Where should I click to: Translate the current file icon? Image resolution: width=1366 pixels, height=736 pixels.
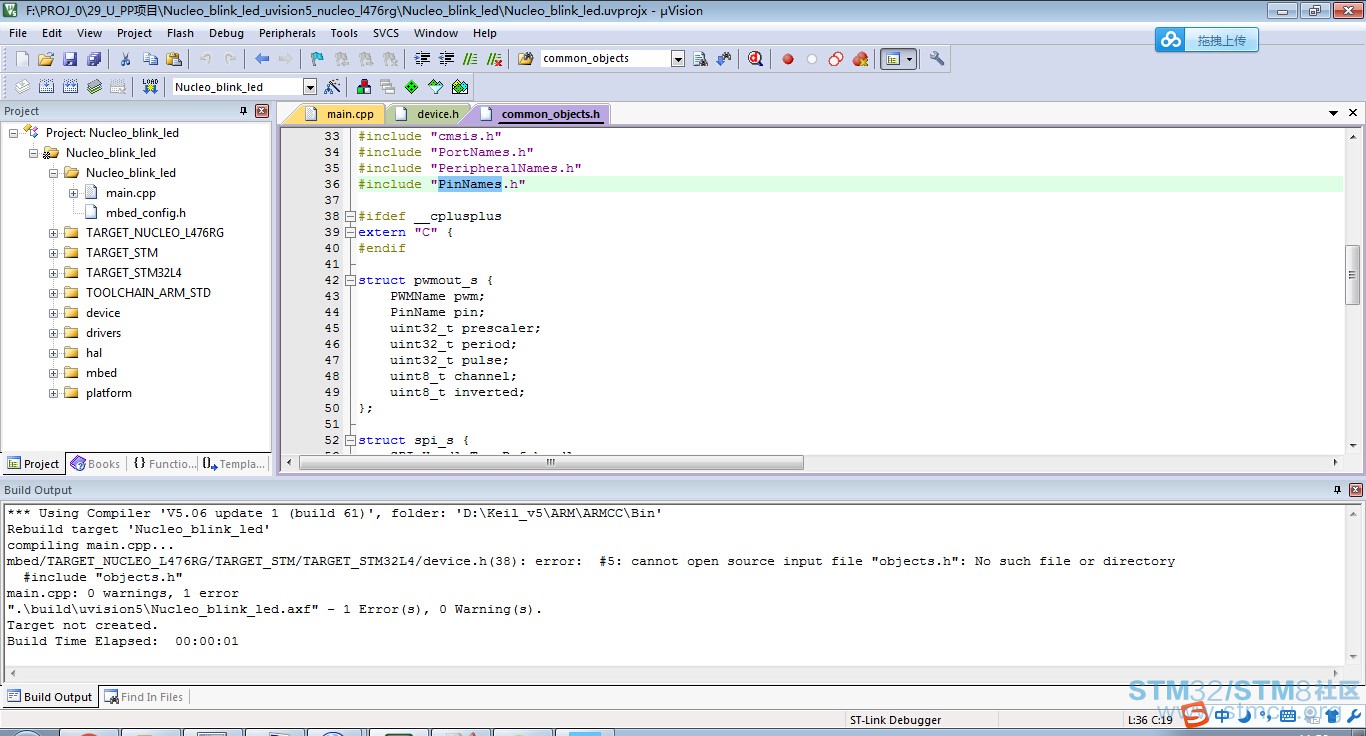(22, 87)
